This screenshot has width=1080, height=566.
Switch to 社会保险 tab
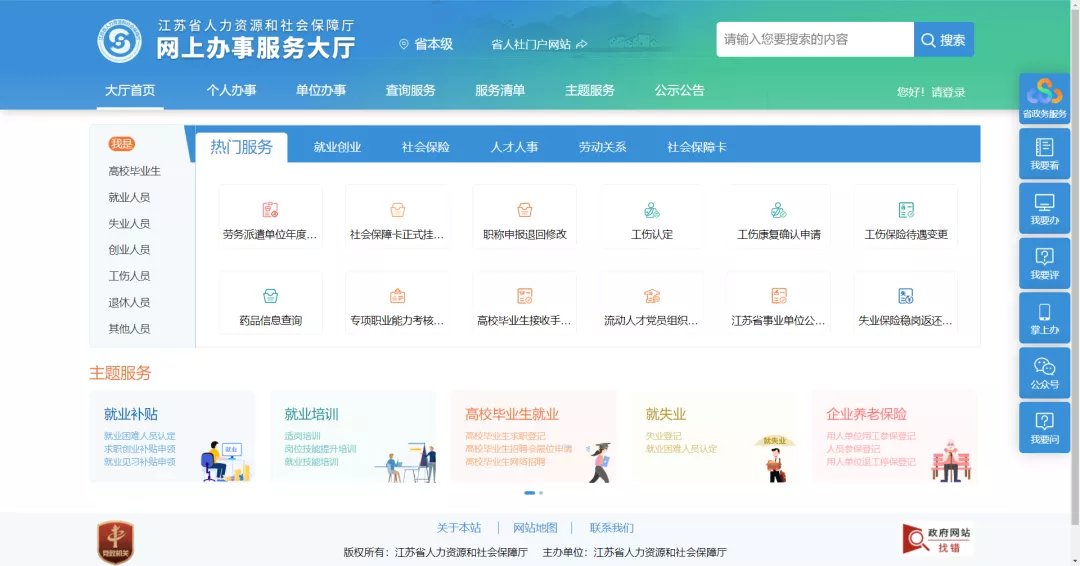tap(426, 147)
